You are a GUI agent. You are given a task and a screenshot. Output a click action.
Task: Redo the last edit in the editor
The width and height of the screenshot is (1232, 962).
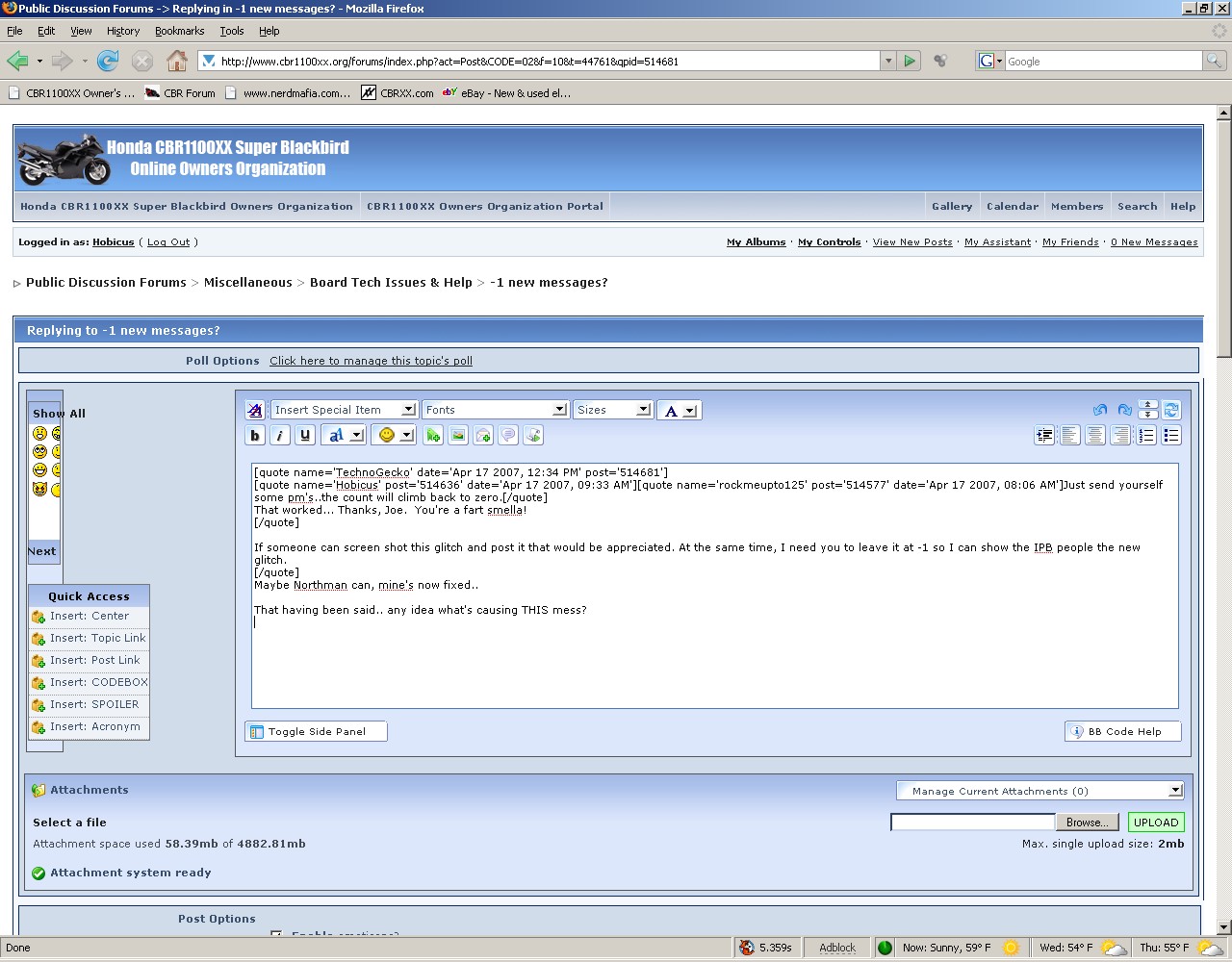(1124, 410)
